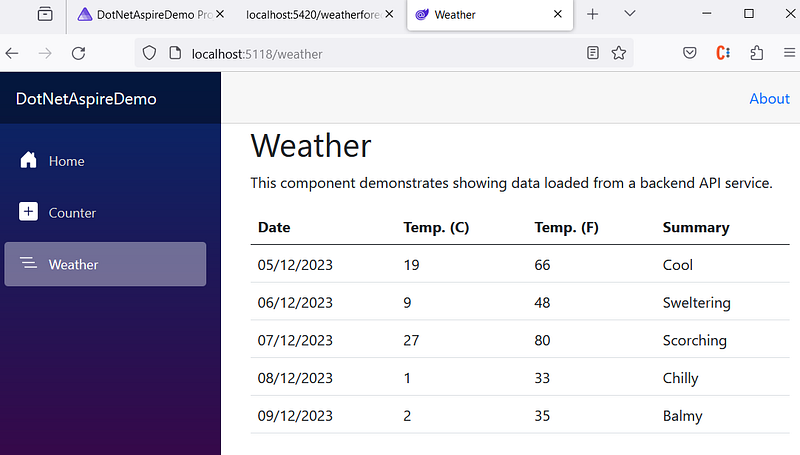Image resolution: width=800 pixels, height=455 pixels.
Task: Open the Firefox hamburger application menu
Action: tap(789, 53)
